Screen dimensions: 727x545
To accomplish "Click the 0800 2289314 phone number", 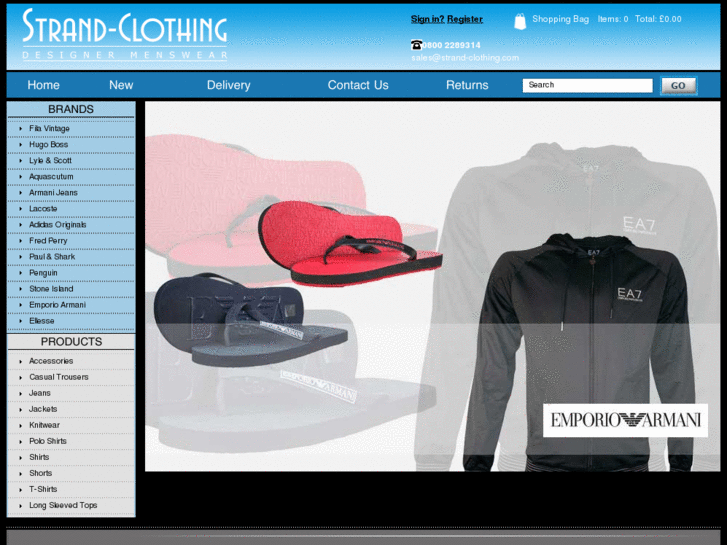I will pos(451,45).
